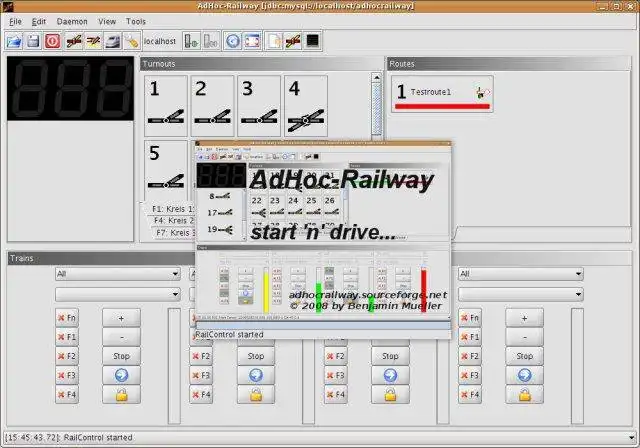Open the View menu

(x=107, y=22)
